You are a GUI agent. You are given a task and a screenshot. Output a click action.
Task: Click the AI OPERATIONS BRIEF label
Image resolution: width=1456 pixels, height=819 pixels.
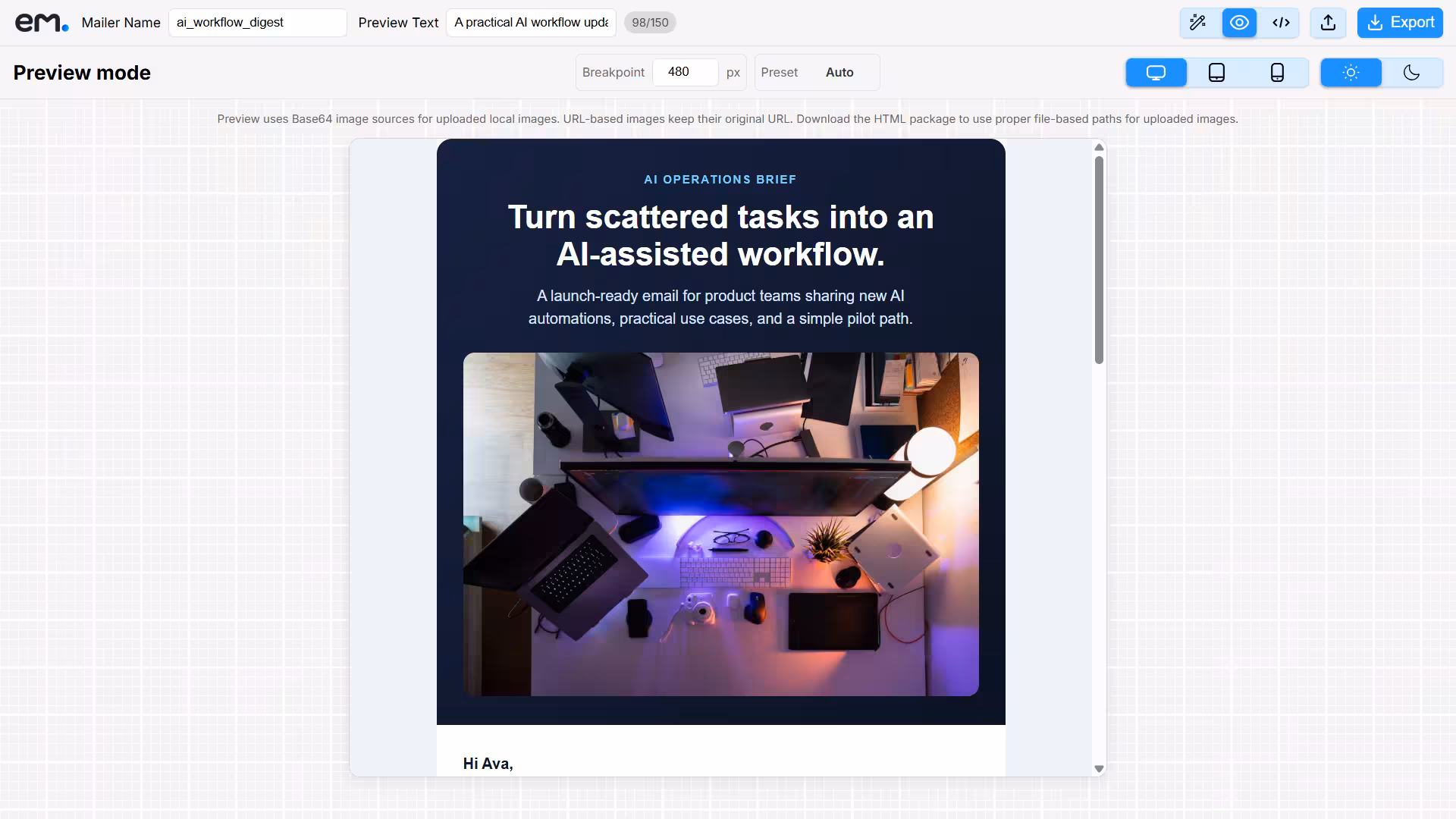[720, 180]
